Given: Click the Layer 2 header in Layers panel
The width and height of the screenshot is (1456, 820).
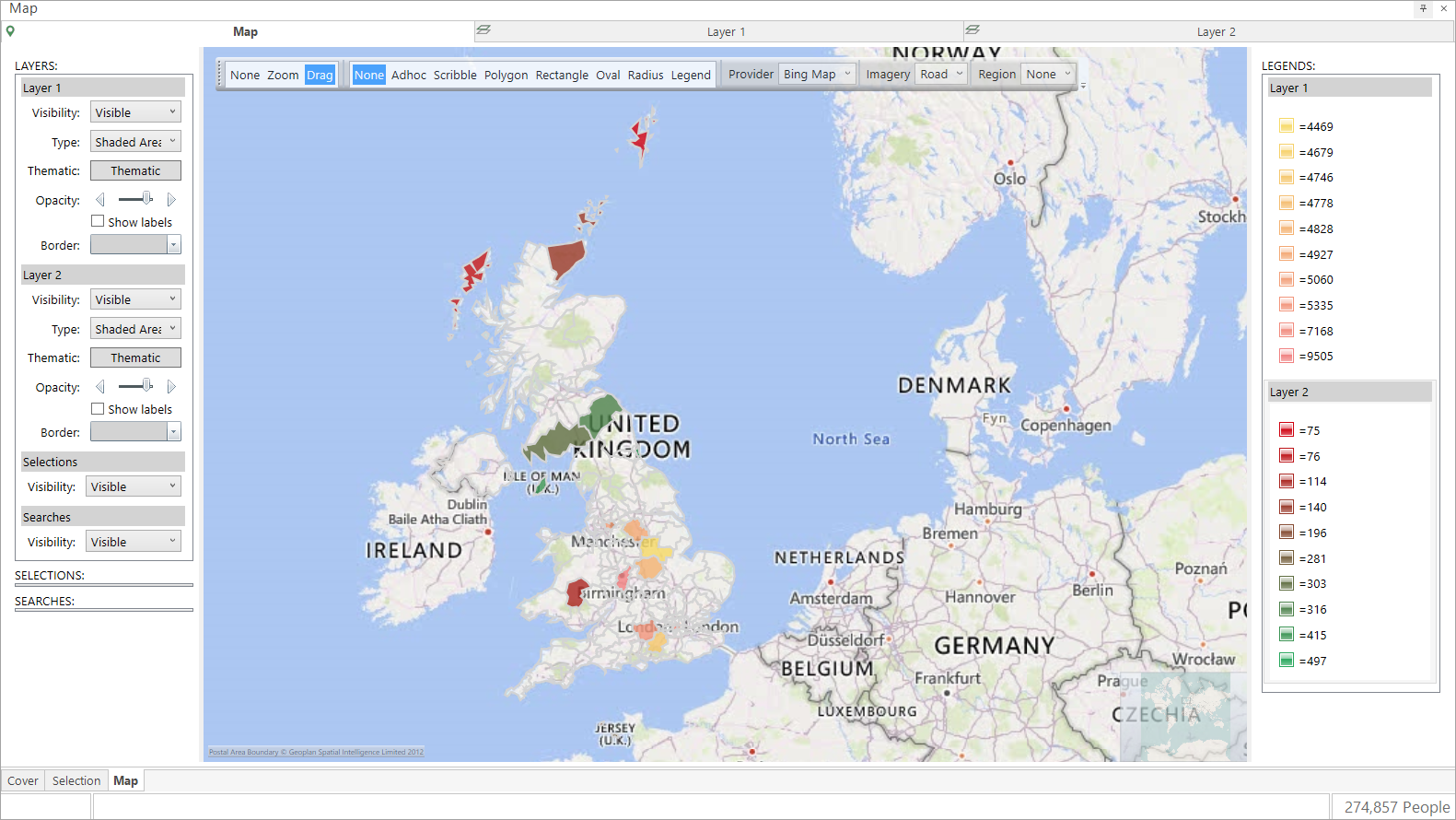Looking at the screenshot, I should tap(102, 275).
